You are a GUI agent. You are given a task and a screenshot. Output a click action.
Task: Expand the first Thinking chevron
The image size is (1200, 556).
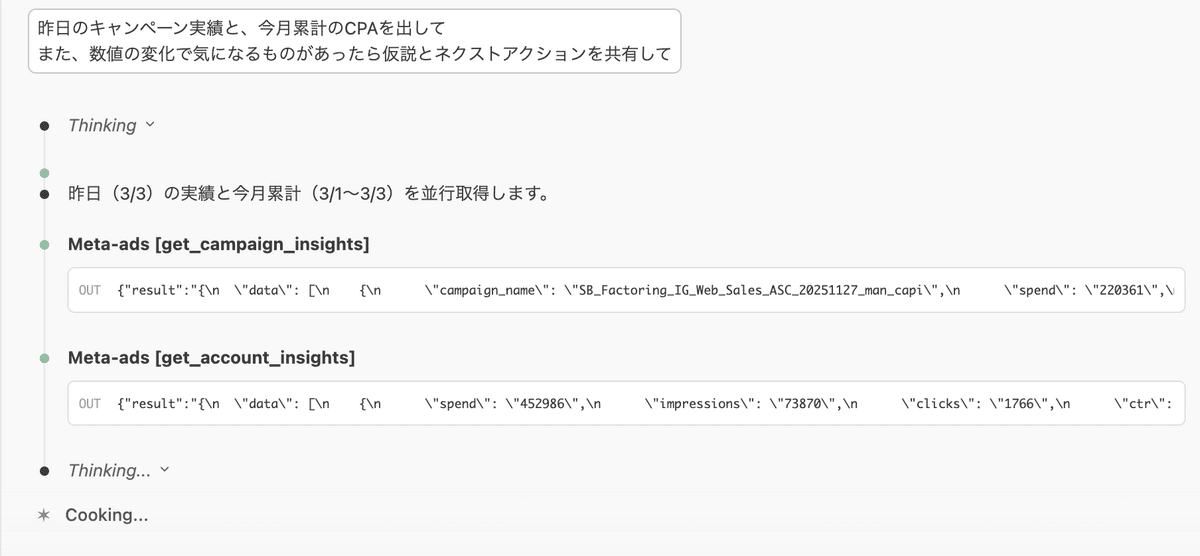pos(150,125)
